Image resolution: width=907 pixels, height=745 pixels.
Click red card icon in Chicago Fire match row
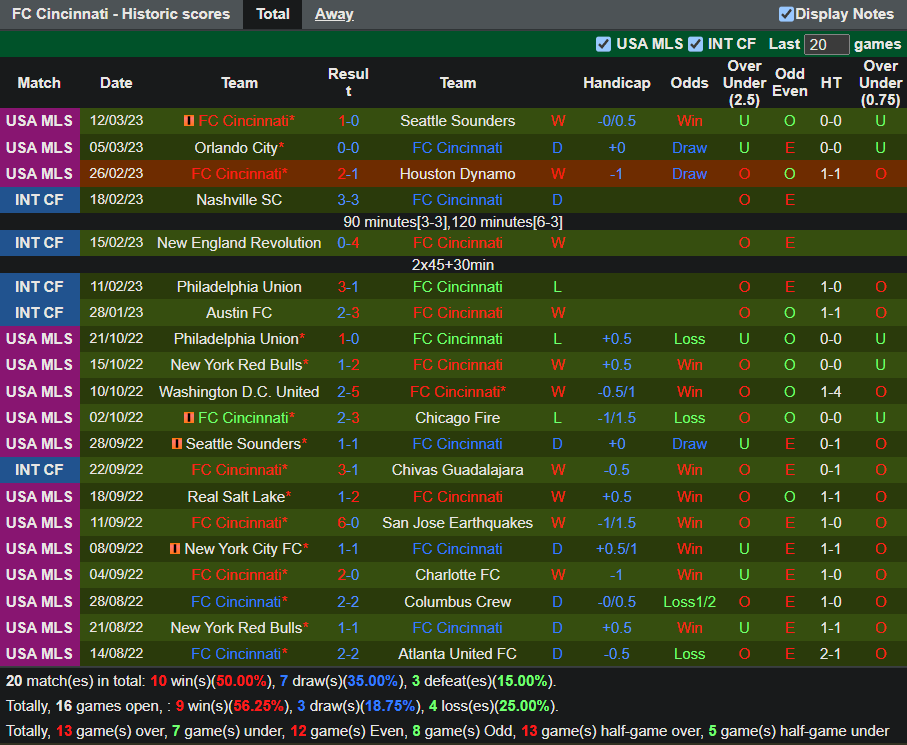pyautogui.click(x=189, y=418)
